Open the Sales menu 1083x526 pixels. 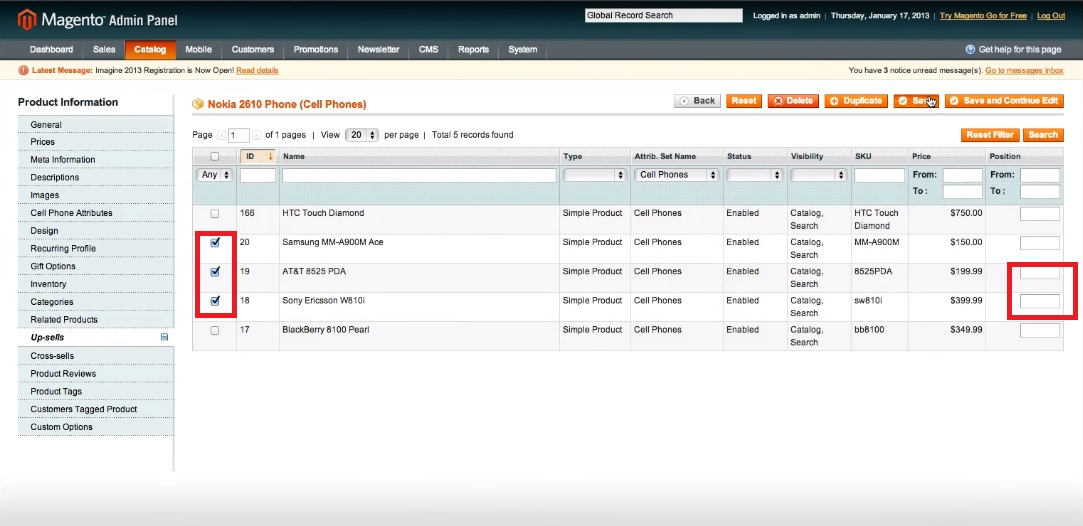(104, 50)
